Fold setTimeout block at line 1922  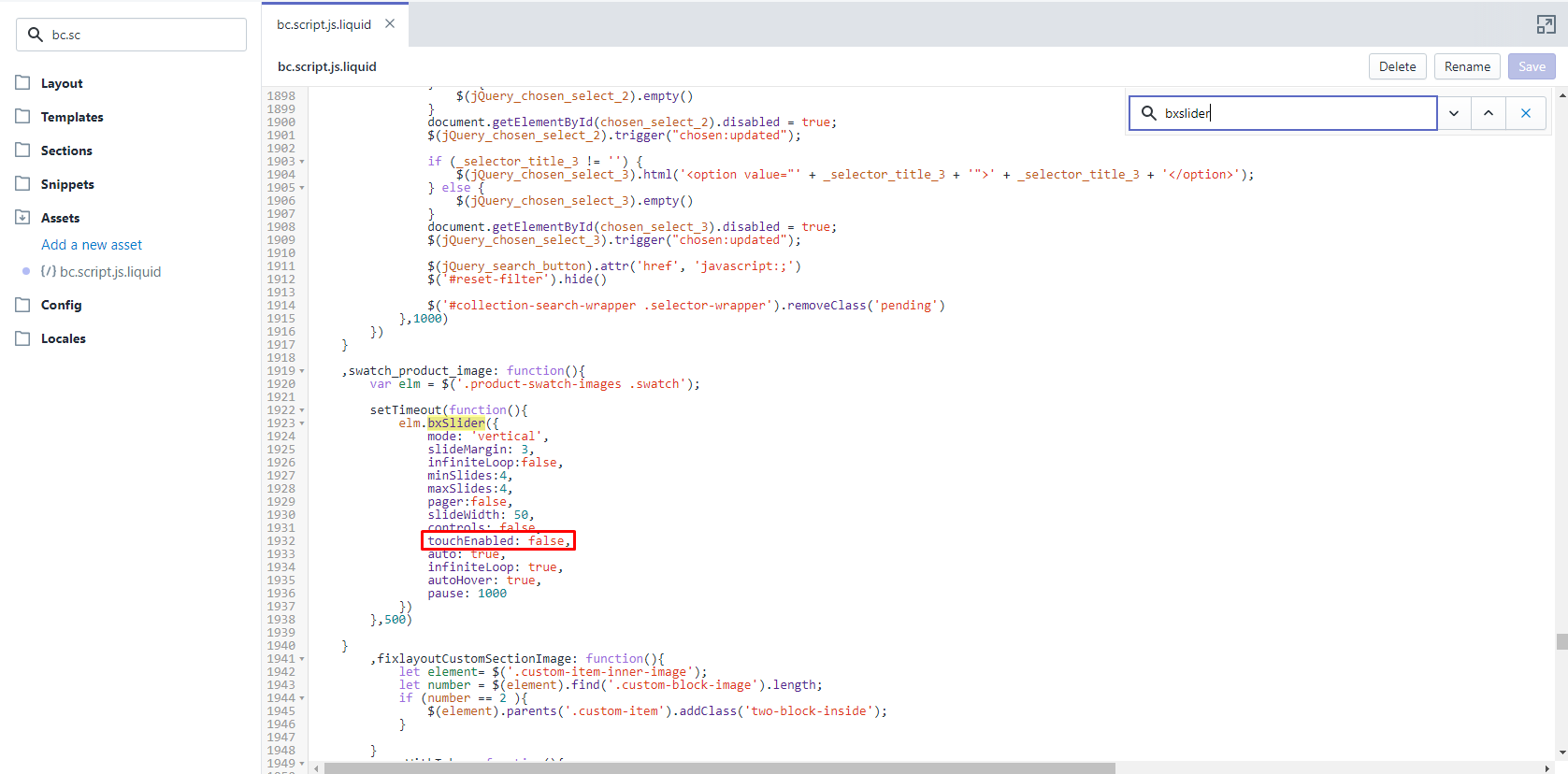click(302, 410)
